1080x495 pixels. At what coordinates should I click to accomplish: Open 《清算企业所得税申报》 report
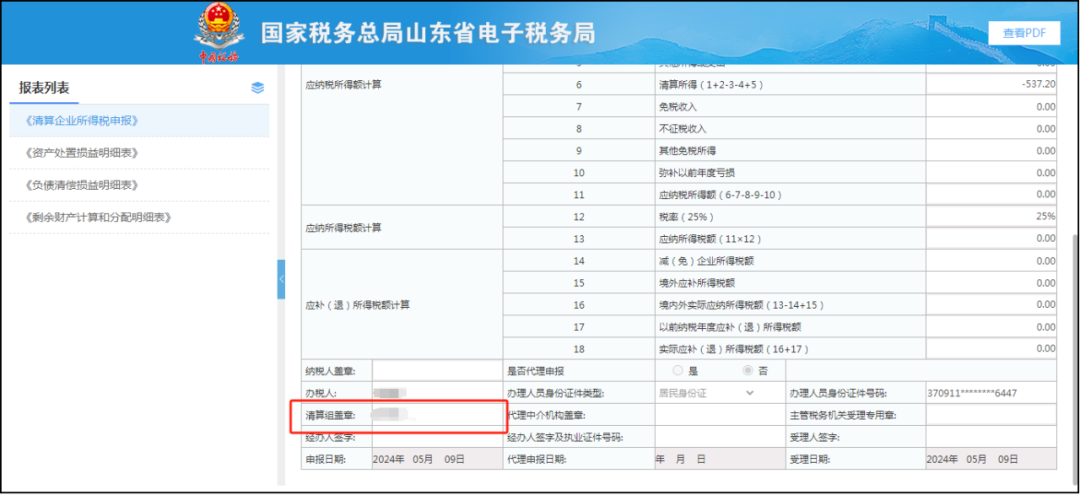(x=82, y=120)
